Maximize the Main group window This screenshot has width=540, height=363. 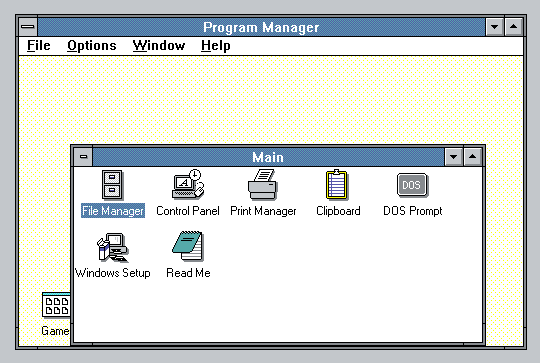pyautogui.click(x=472, y=157)
